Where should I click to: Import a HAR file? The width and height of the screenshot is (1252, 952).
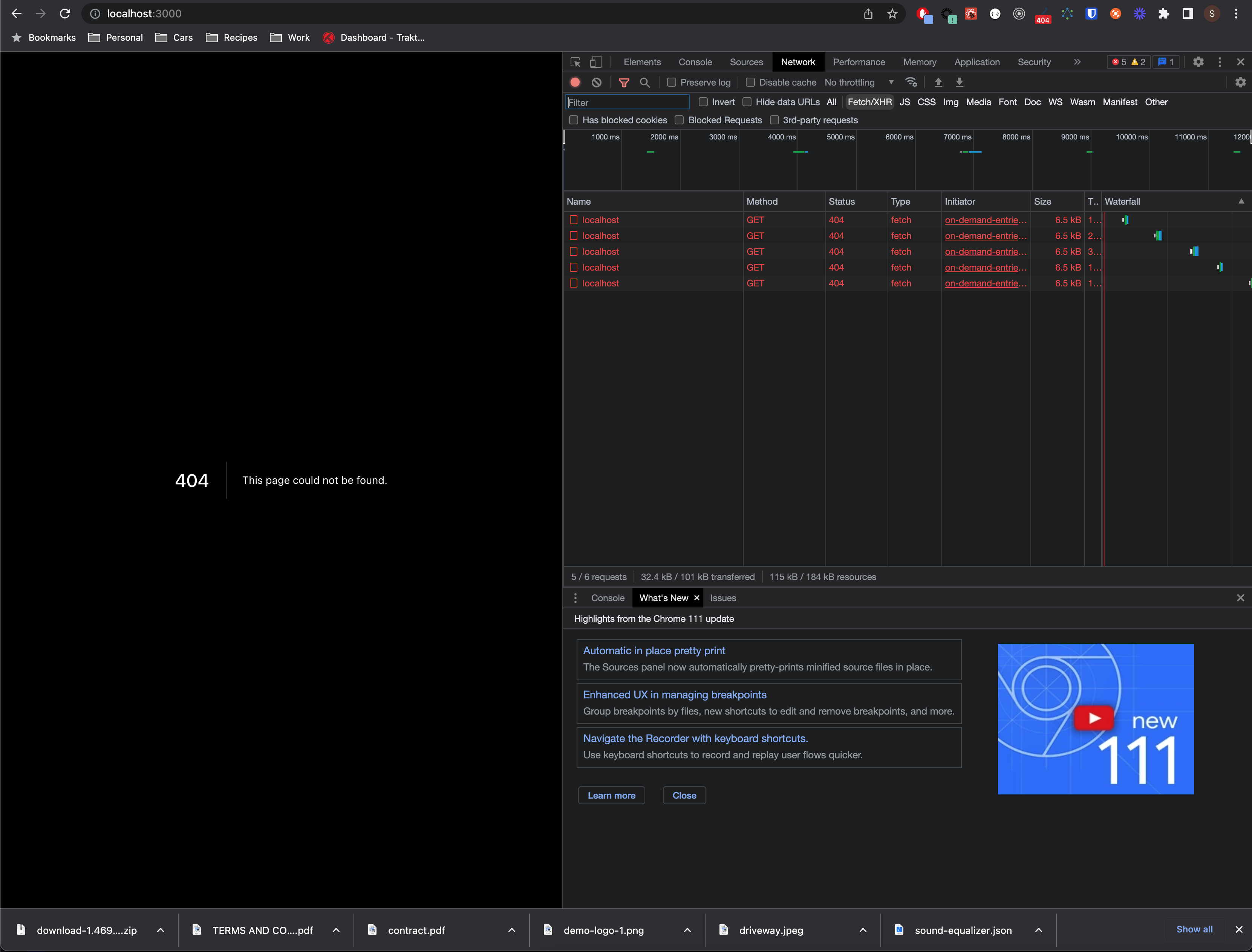click(938, 82)
